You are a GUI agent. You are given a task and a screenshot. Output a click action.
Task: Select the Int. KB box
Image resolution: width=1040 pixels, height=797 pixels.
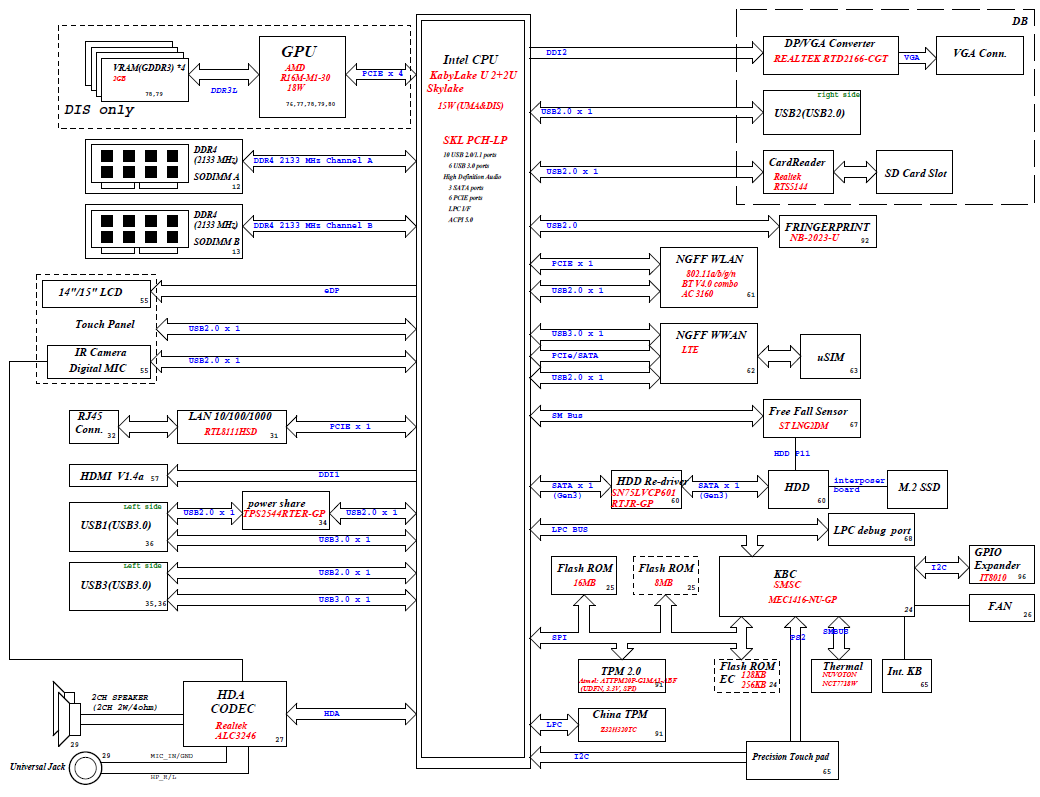(907, 676)
